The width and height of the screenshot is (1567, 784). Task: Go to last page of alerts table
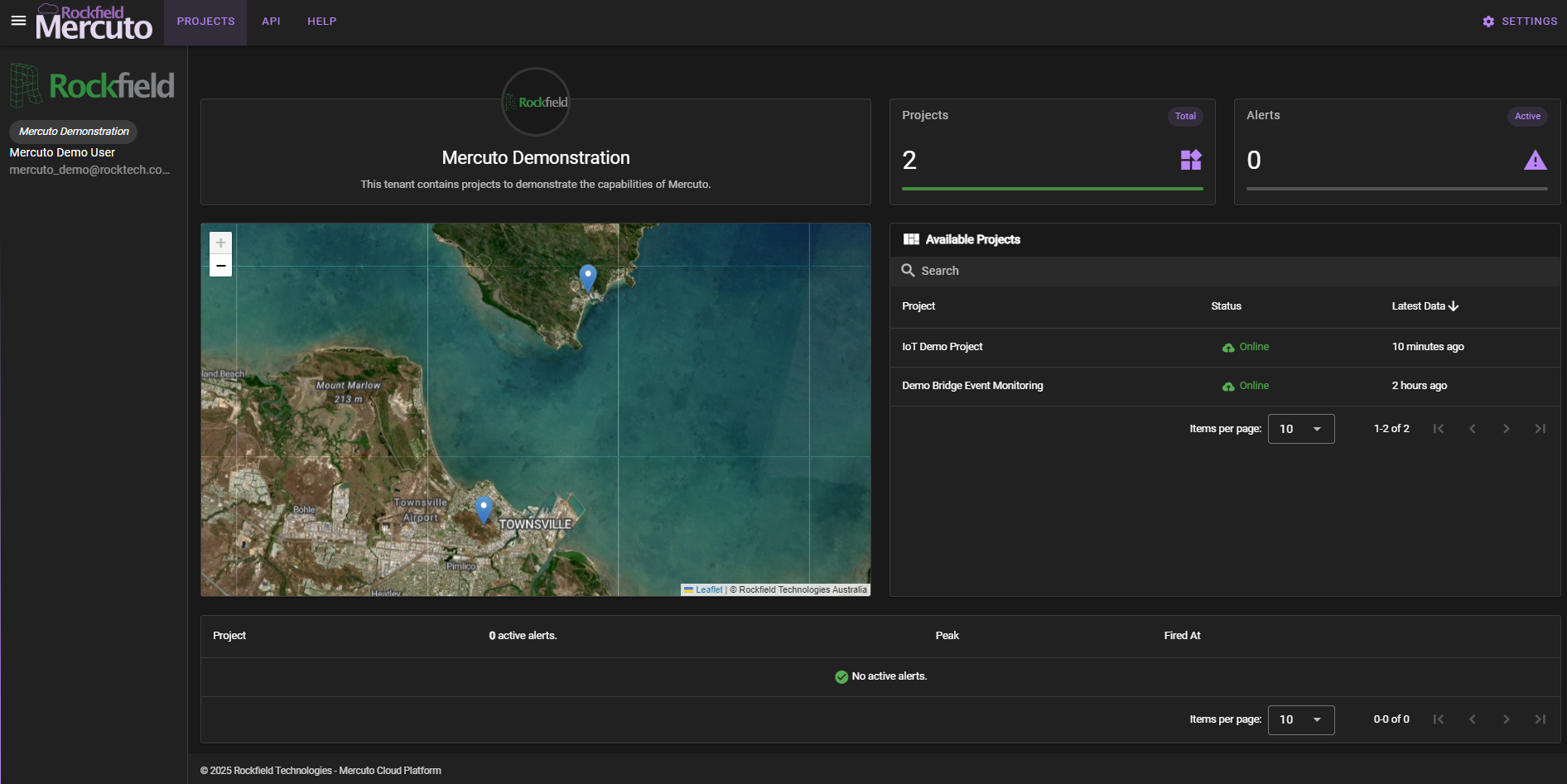coord(1540,719)
